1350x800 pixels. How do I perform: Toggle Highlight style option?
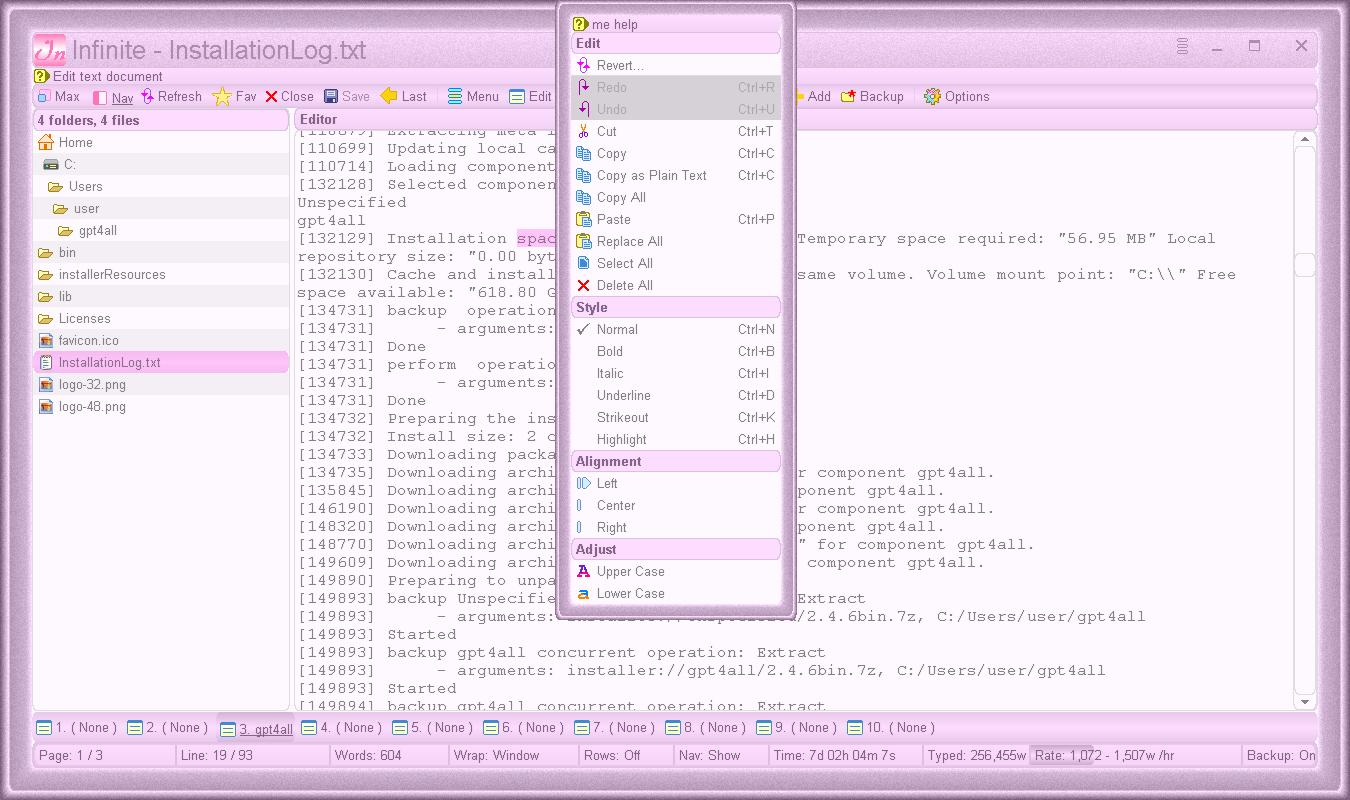[676, 439]
